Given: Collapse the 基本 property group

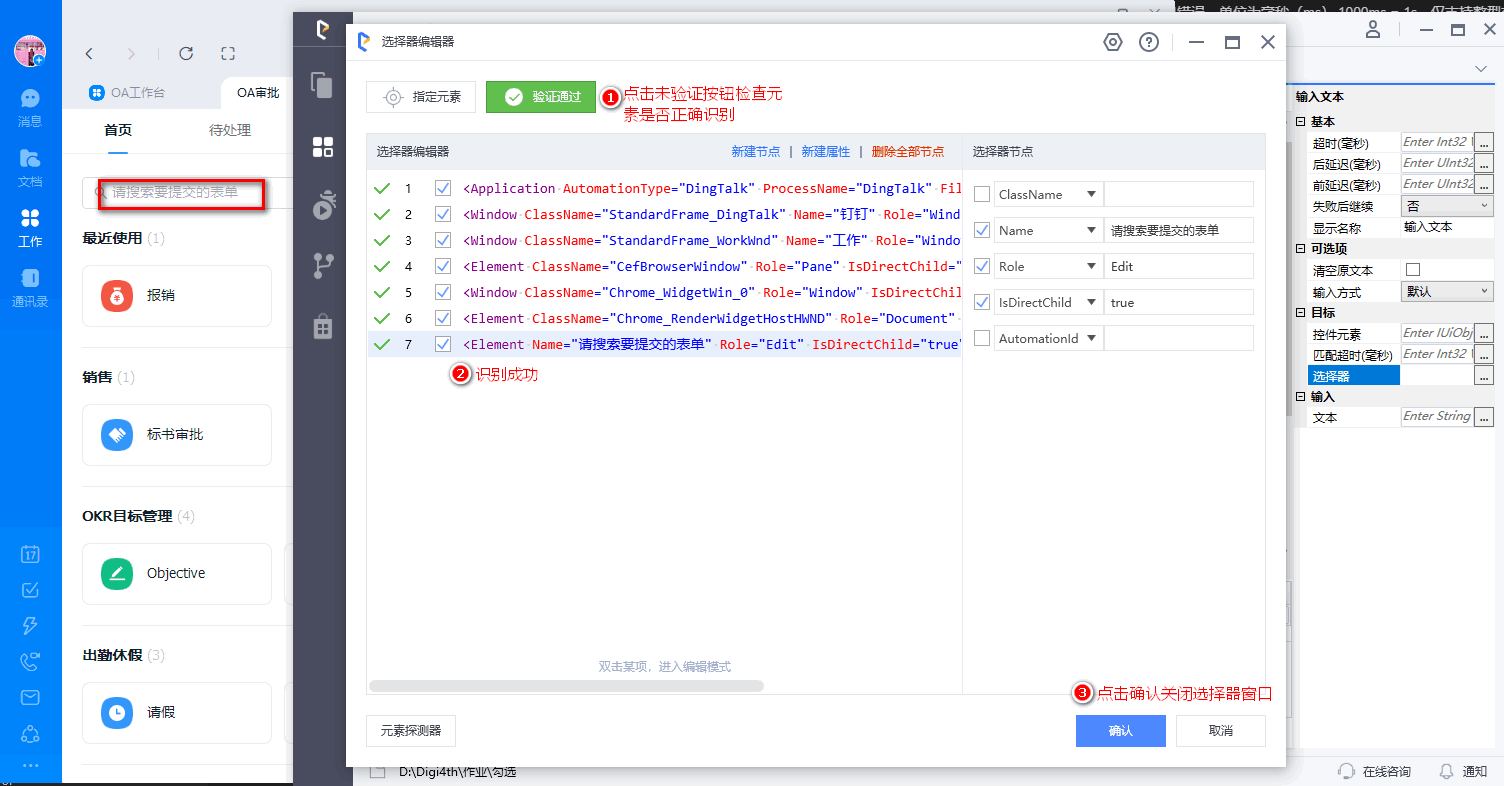Looking at the screenshot, I should coord(1301,122).
